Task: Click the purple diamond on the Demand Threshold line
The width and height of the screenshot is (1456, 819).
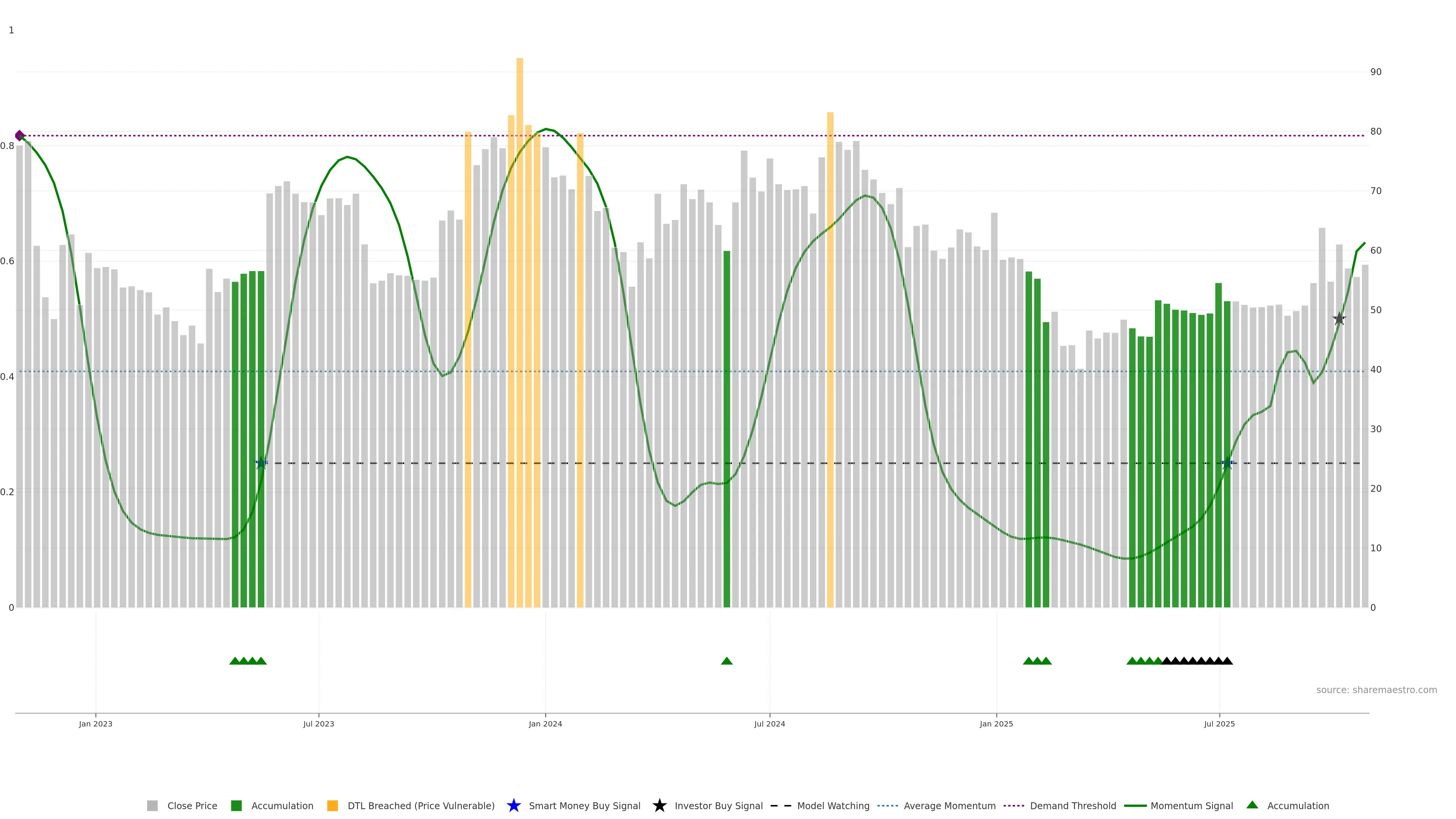Action: tap(20, 136)
